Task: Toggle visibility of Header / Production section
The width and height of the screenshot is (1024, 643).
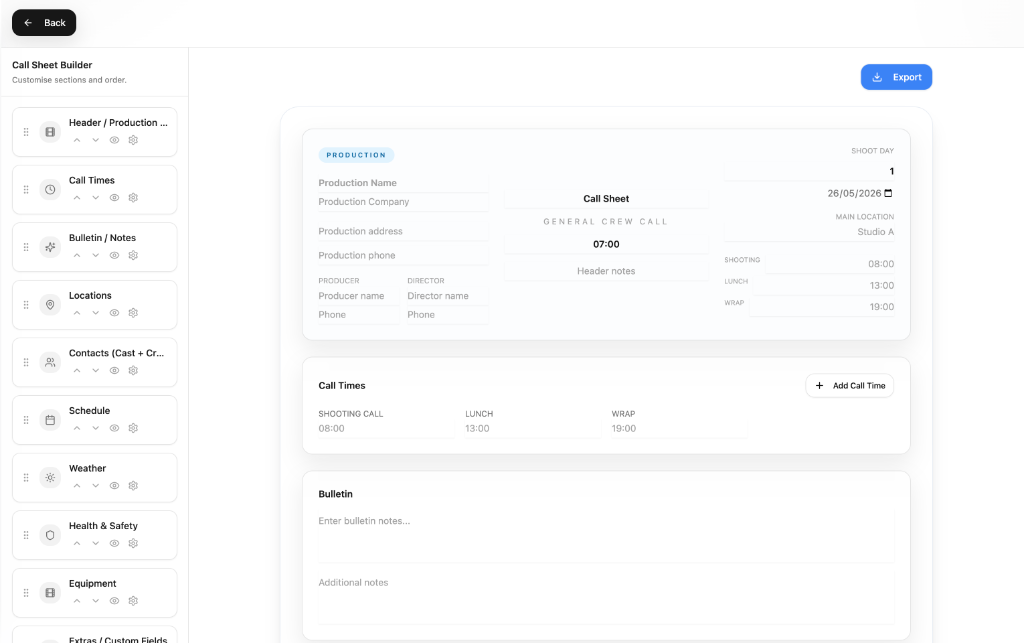Action: coord(114,140)
